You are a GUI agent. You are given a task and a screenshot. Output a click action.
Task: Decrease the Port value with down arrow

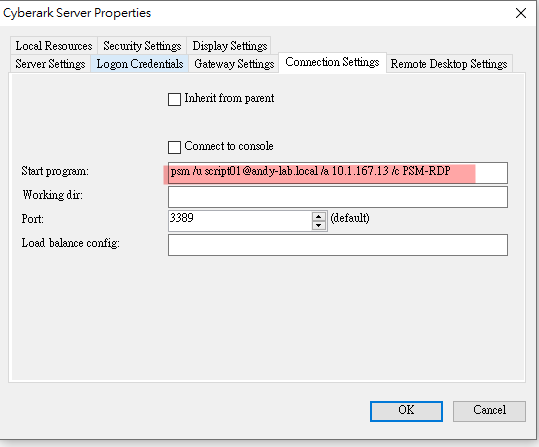coord(319,225)
